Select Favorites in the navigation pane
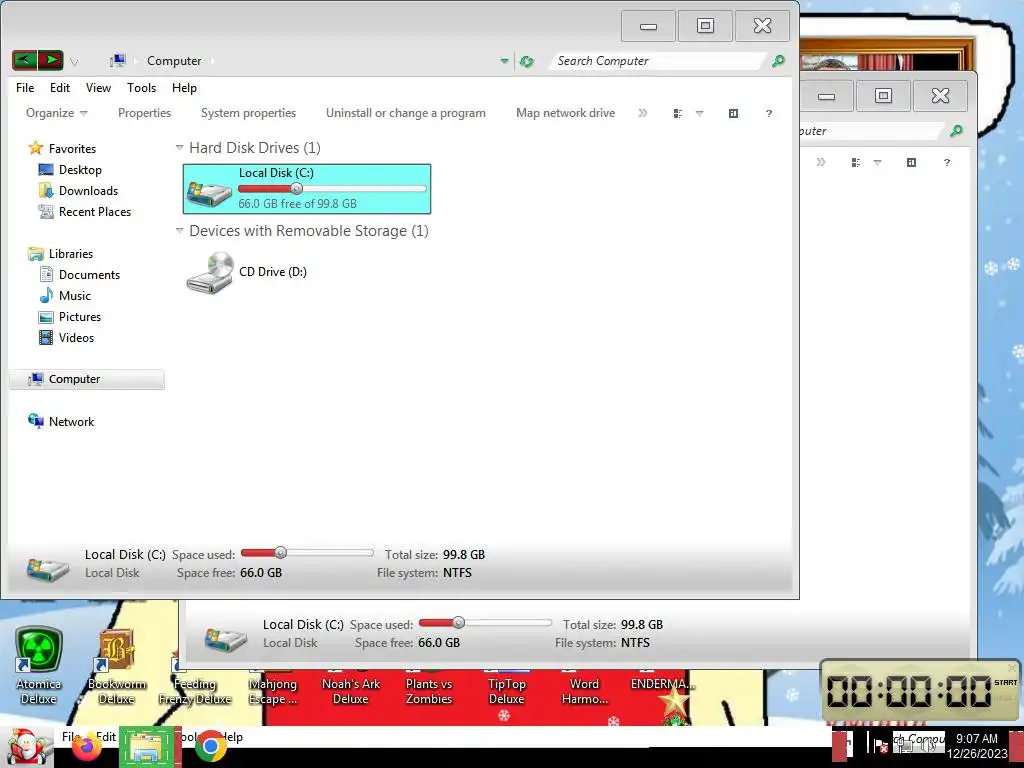1024x768 pixels. click(72, 149)
